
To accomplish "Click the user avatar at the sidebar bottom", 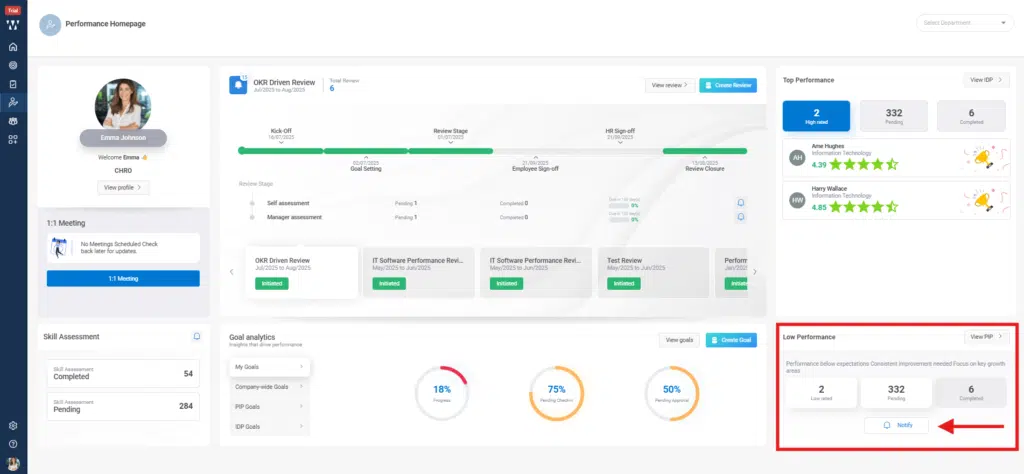I will (x=13, y=464).
